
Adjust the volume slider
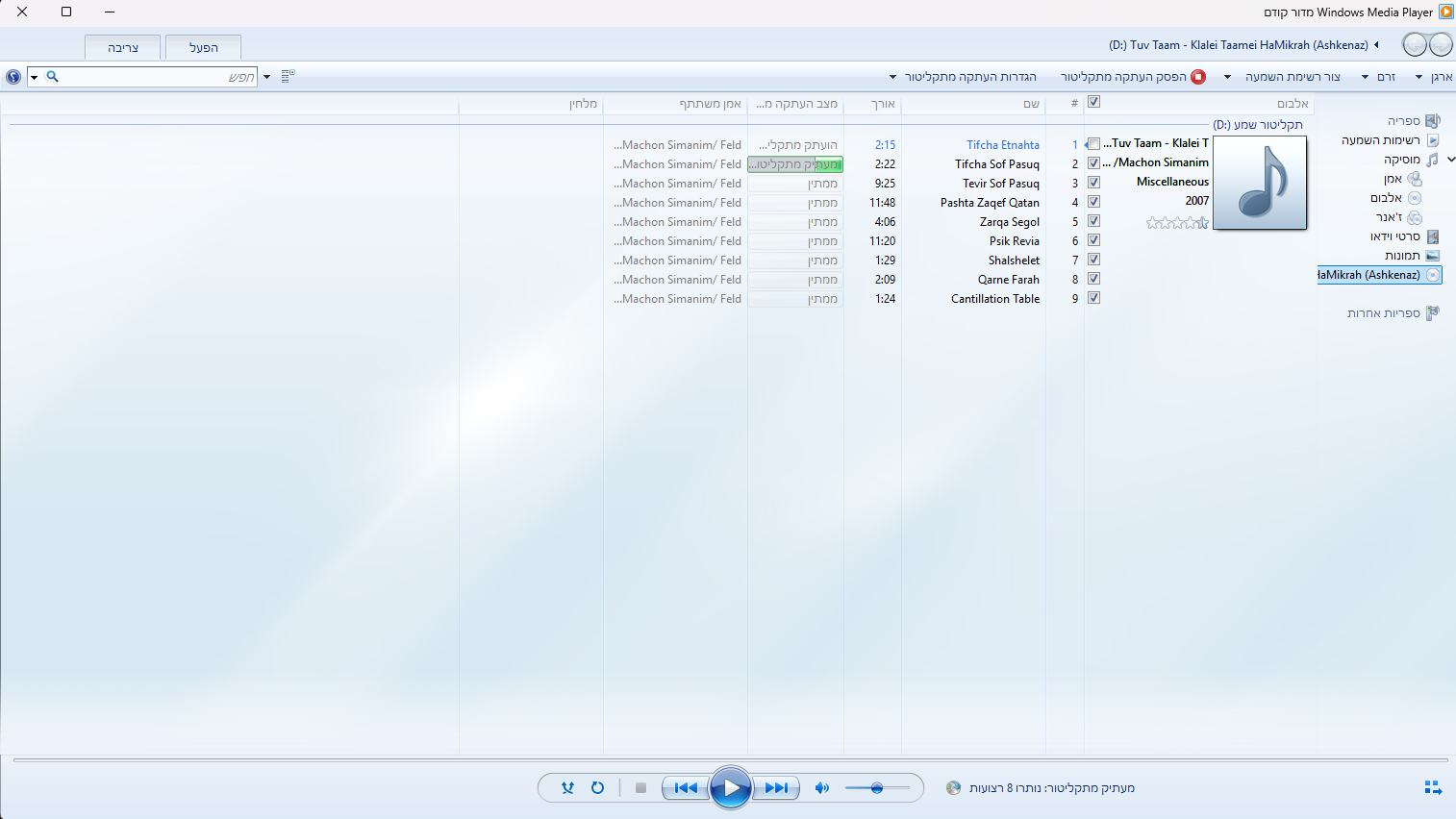tap(877, 788)
